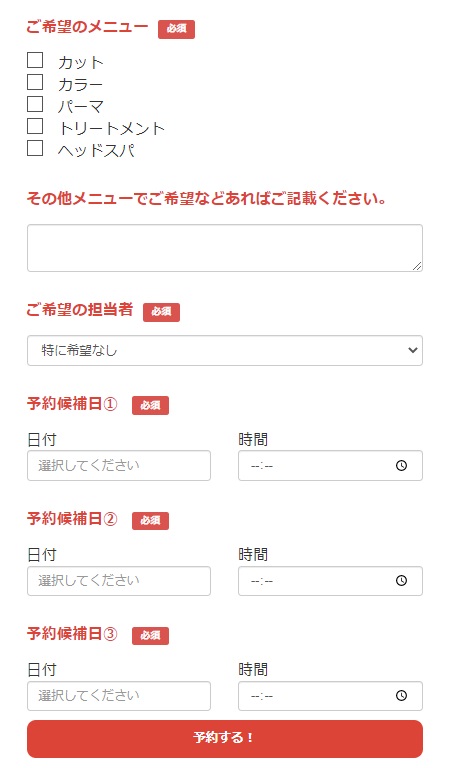
Task: Check the カット menu option
Action: tap(35, 60)
